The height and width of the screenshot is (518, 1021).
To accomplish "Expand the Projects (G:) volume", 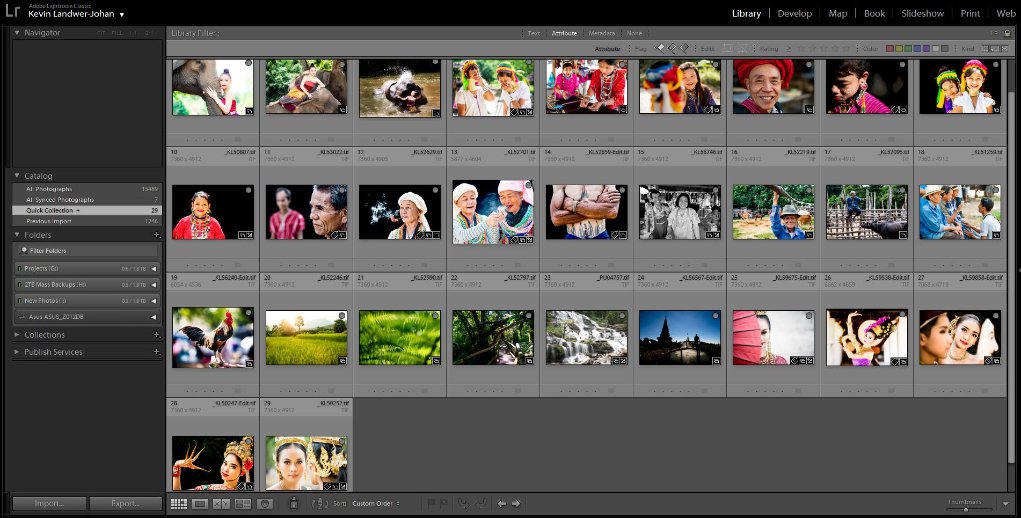I will tap(154, 268).
